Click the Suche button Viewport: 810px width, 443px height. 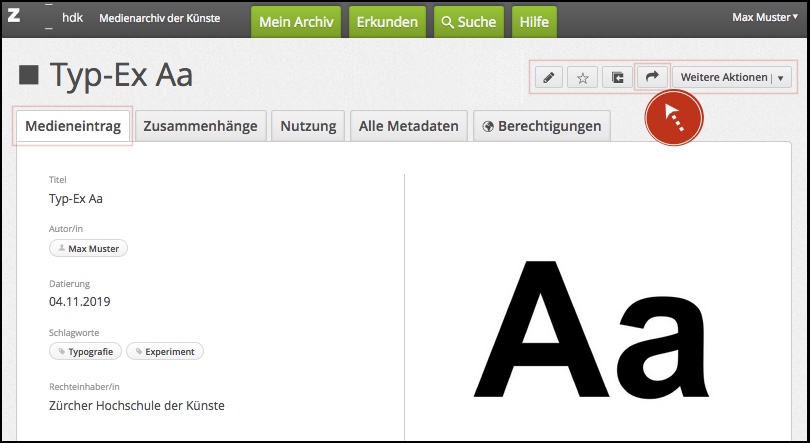pos(469,21)
